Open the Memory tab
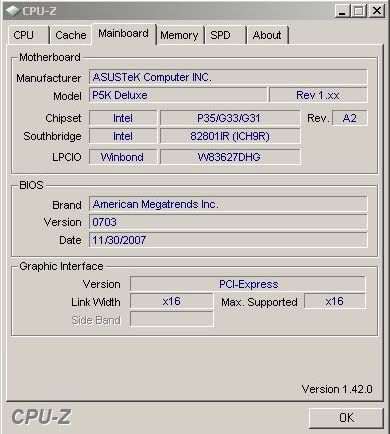The height and width of the screenshot is (434, 390). tap(179, 35)
